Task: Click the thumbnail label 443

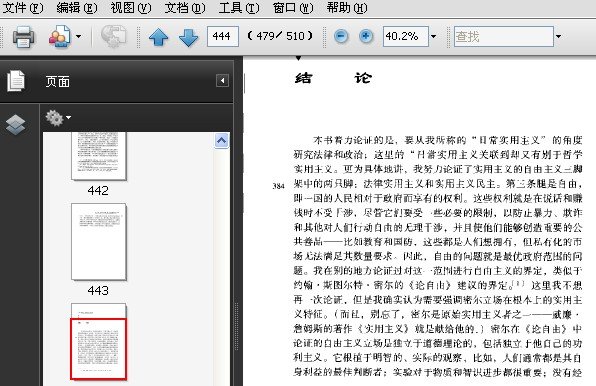Action: [98, 291]
